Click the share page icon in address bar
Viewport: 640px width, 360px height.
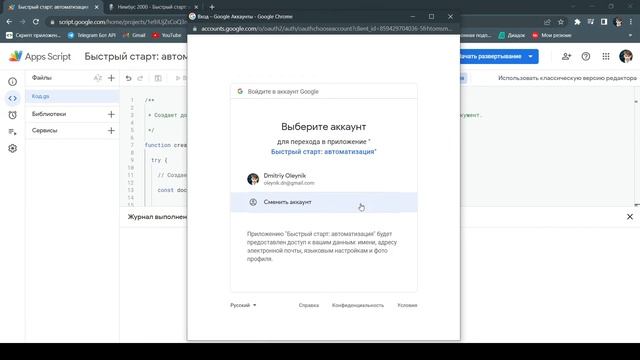[x=547, y=22]
